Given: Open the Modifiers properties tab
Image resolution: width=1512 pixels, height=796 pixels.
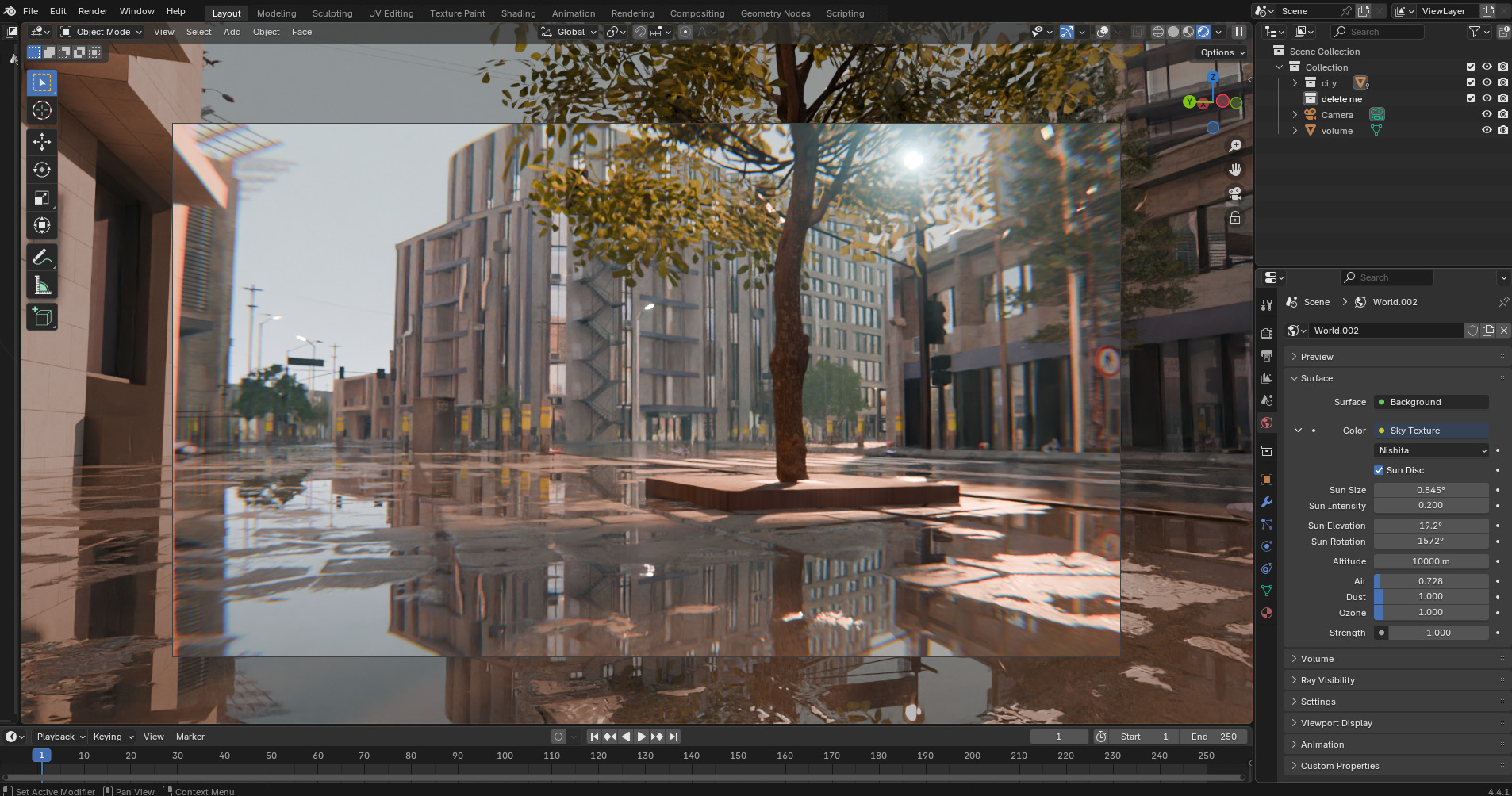Looking at the screenshot, I should 1267,502.
